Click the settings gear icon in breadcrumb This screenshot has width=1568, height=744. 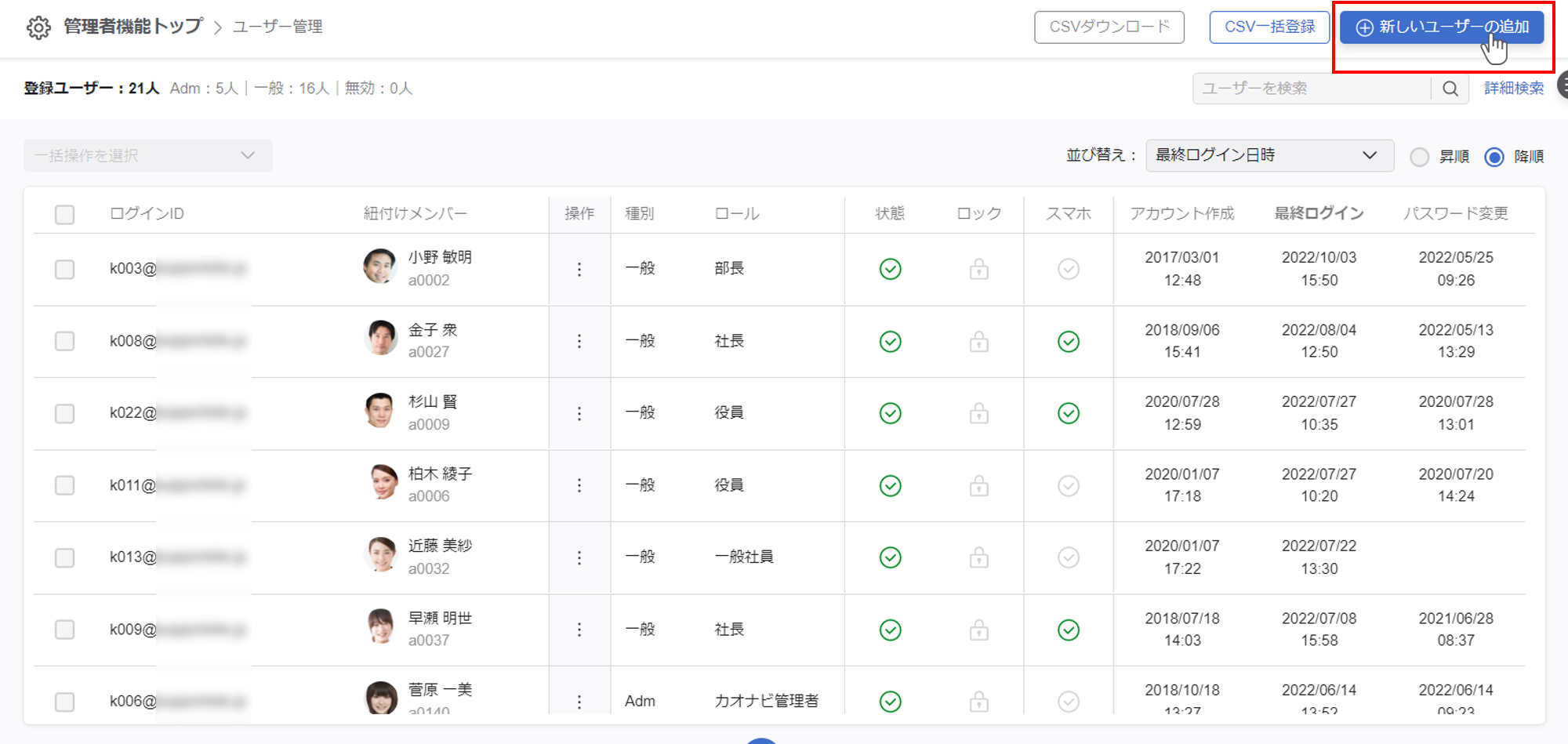click(38, 27)
